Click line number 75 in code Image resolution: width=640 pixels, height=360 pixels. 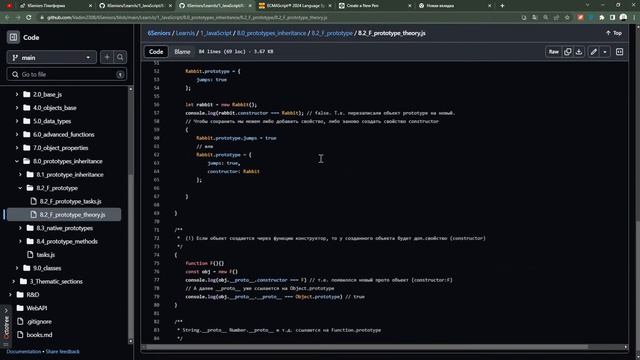tap(157, 263)
